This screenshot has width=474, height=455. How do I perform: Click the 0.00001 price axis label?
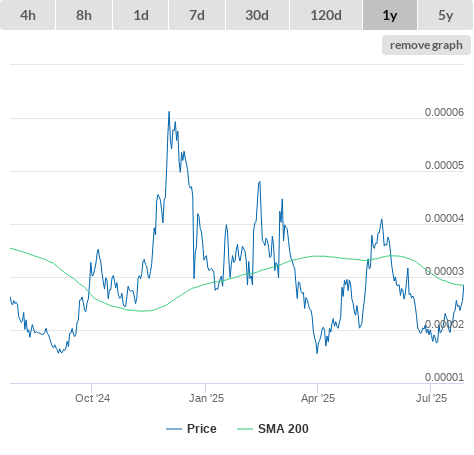tap(444, 377)
